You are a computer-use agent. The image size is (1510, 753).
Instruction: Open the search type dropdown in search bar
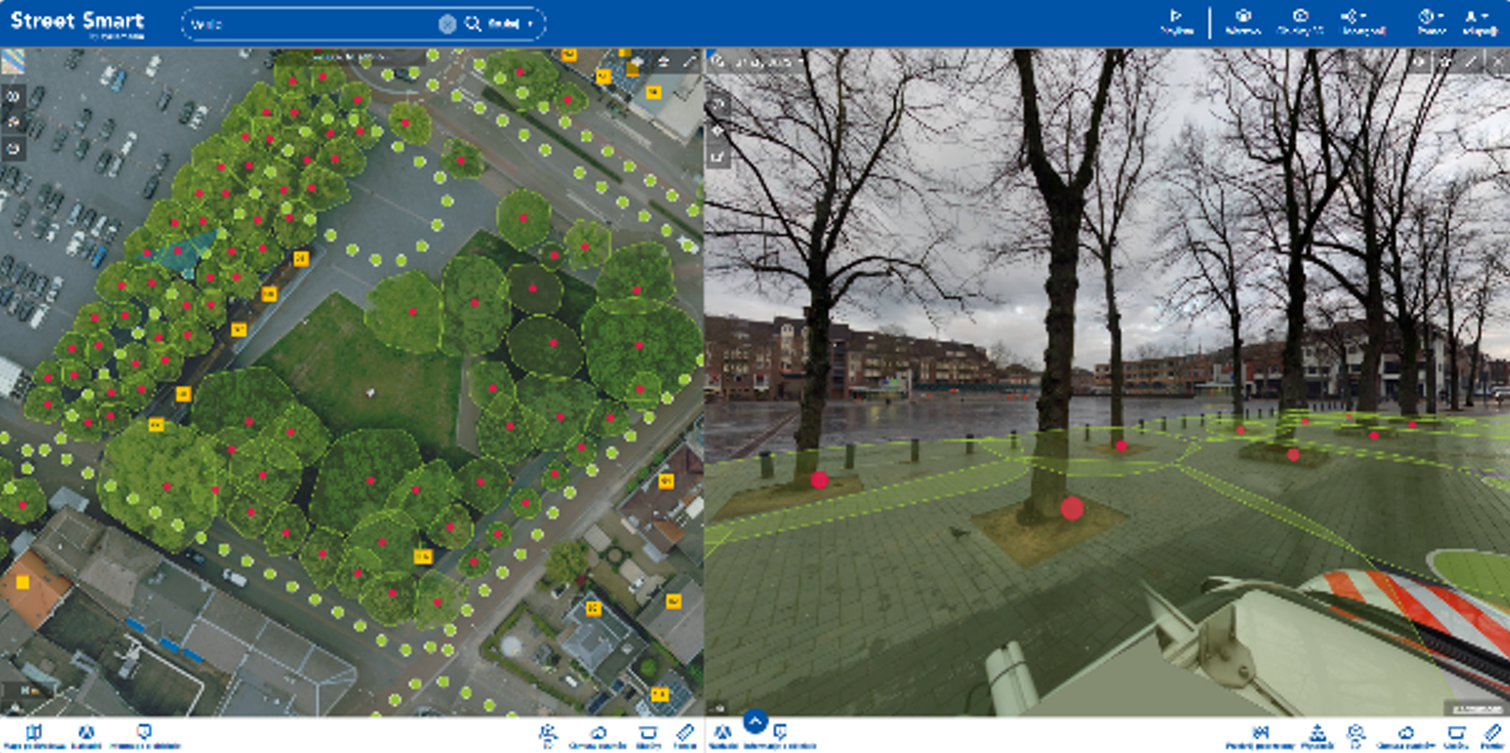[510, 24]
